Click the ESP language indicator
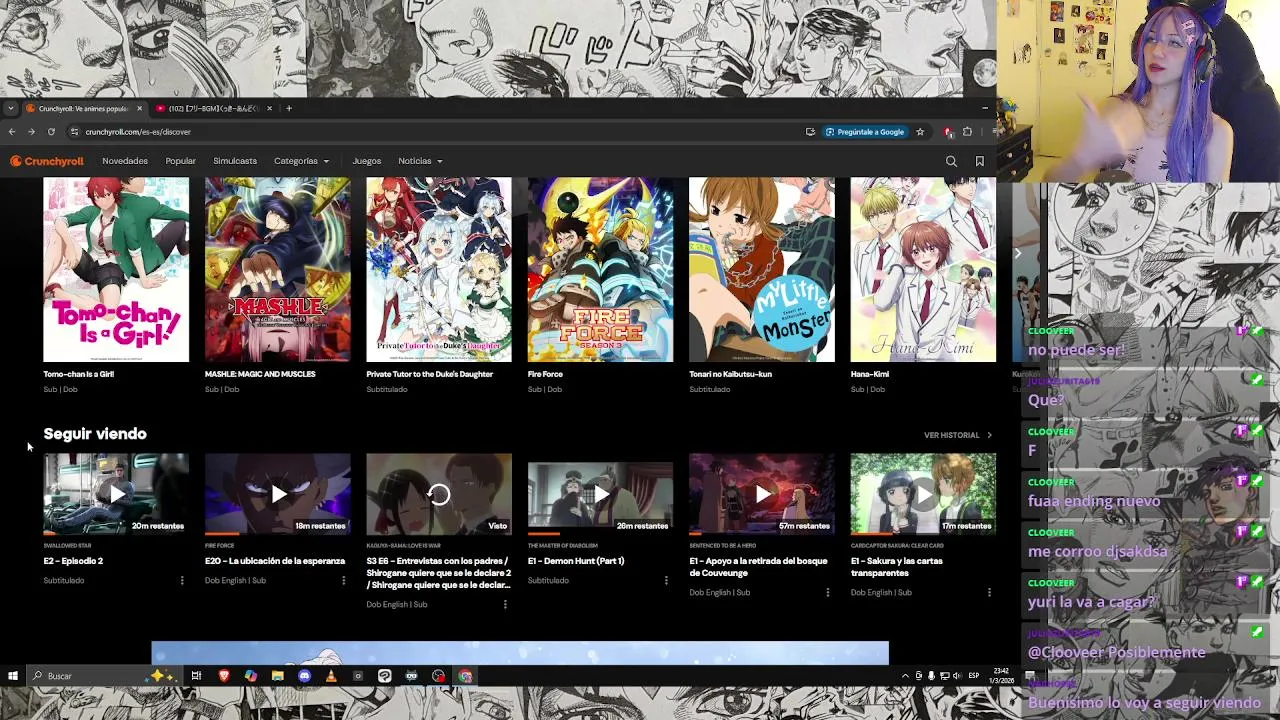This screenshot has height=720, width=1280. click(x=973, y=676)
